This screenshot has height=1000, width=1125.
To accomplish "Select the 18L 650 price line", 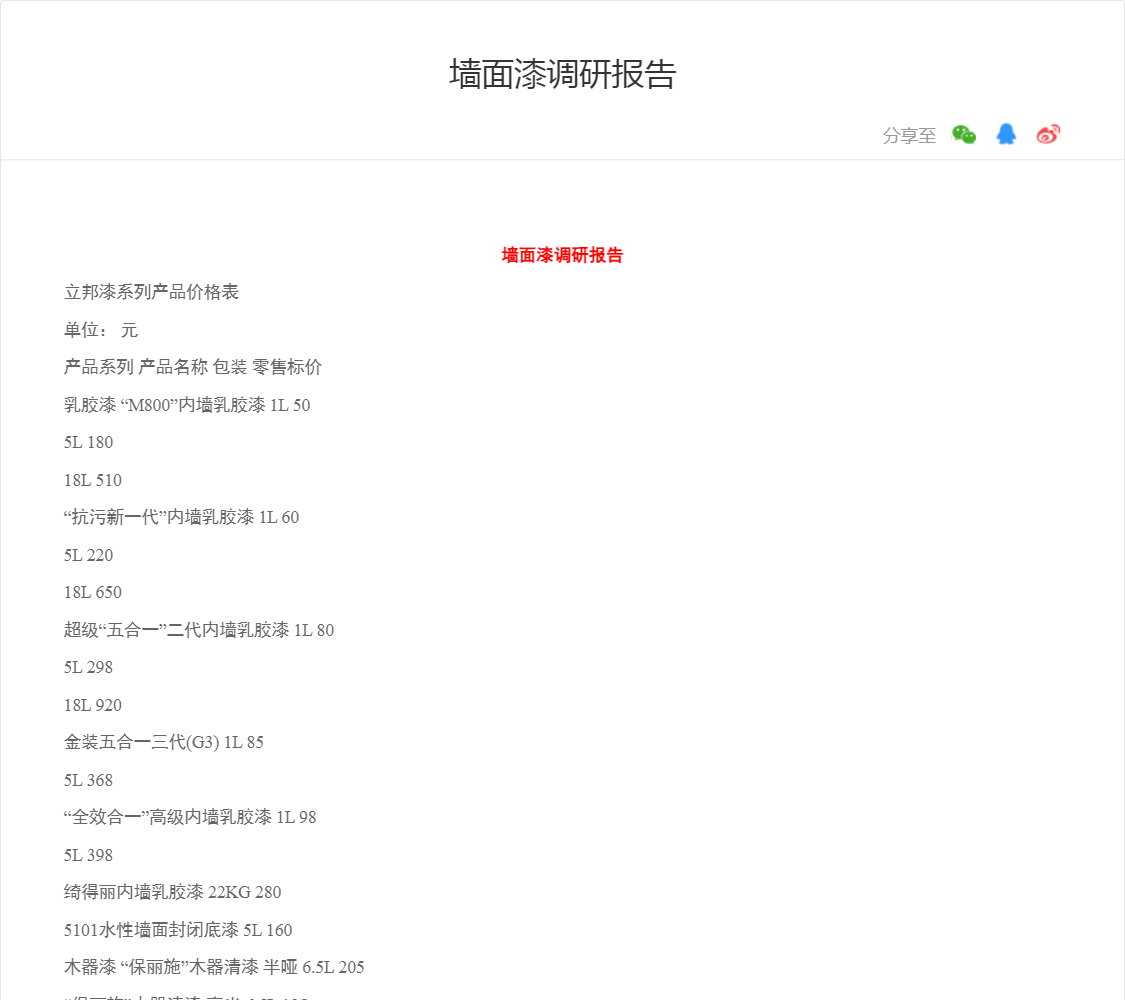I will point(93,592).
